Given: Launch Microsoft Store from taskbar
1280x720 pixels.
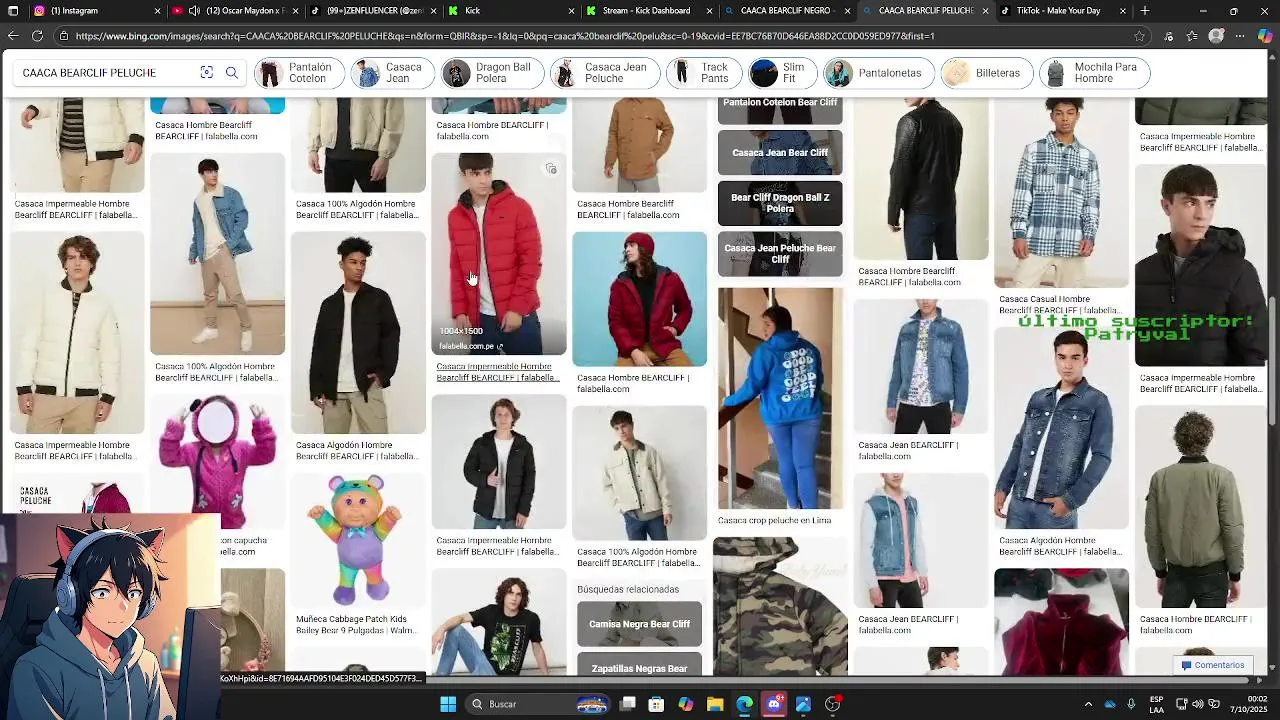Looking at the screenshot, I should pos(656,704).
